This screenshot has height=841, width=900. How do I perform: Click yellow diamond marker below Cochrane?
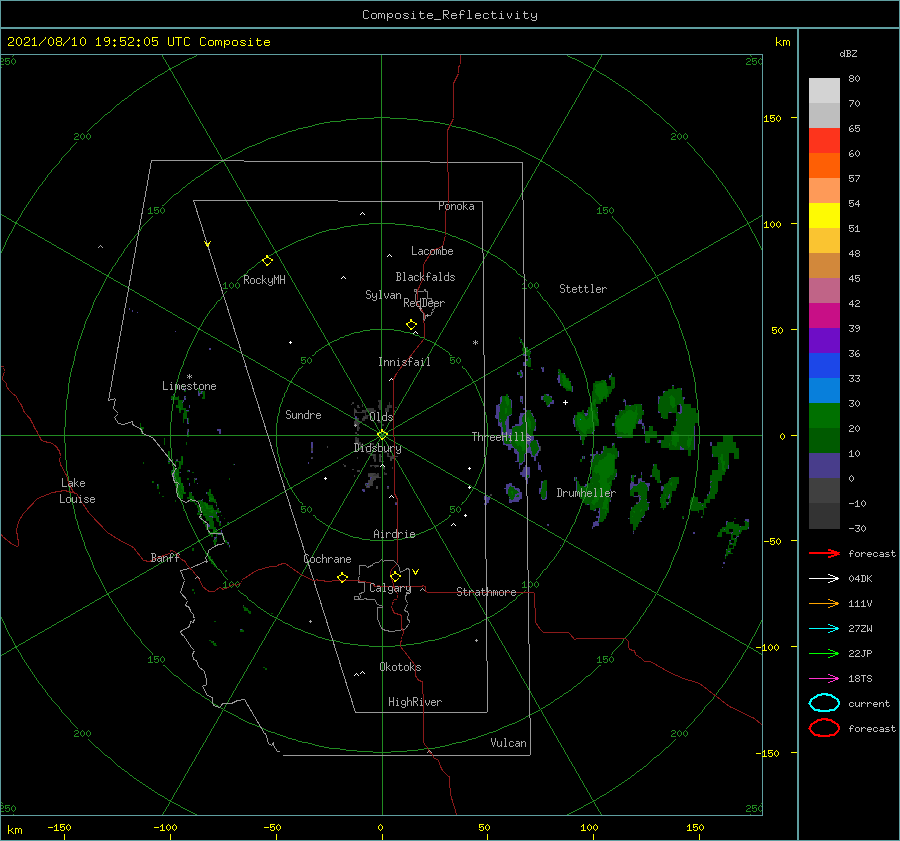point(342,578)
